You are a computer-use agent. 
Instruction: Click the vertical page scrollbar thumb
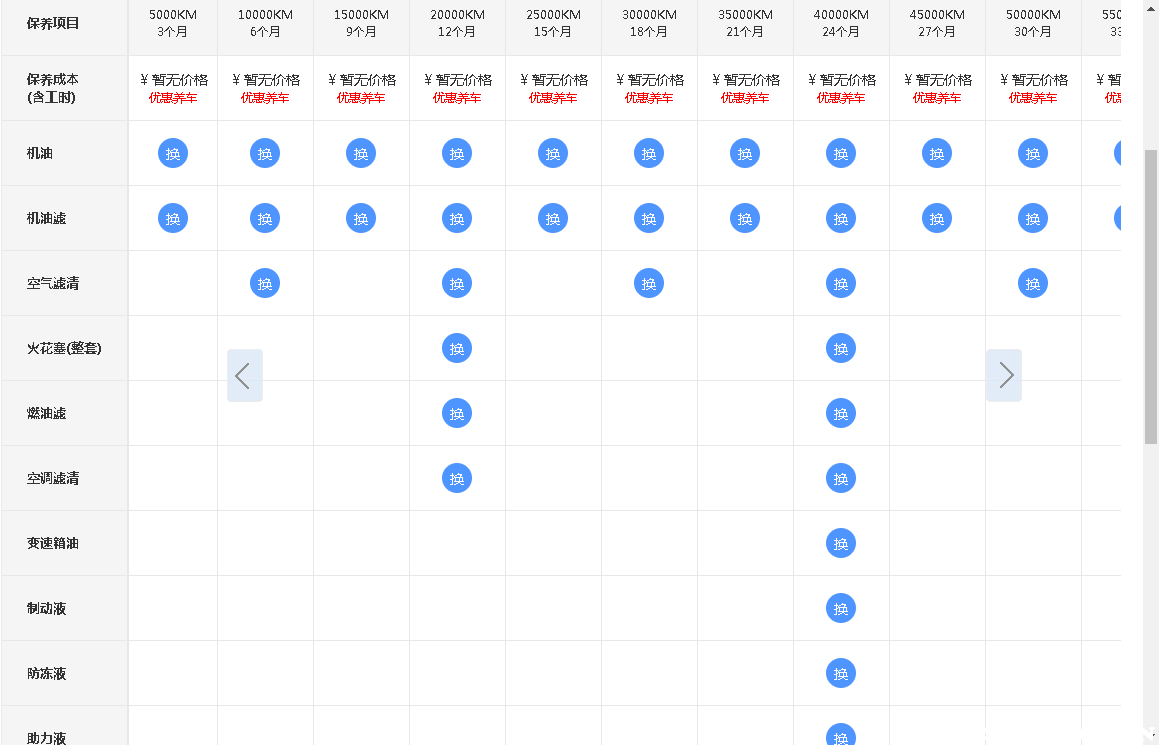[1150, 295]
